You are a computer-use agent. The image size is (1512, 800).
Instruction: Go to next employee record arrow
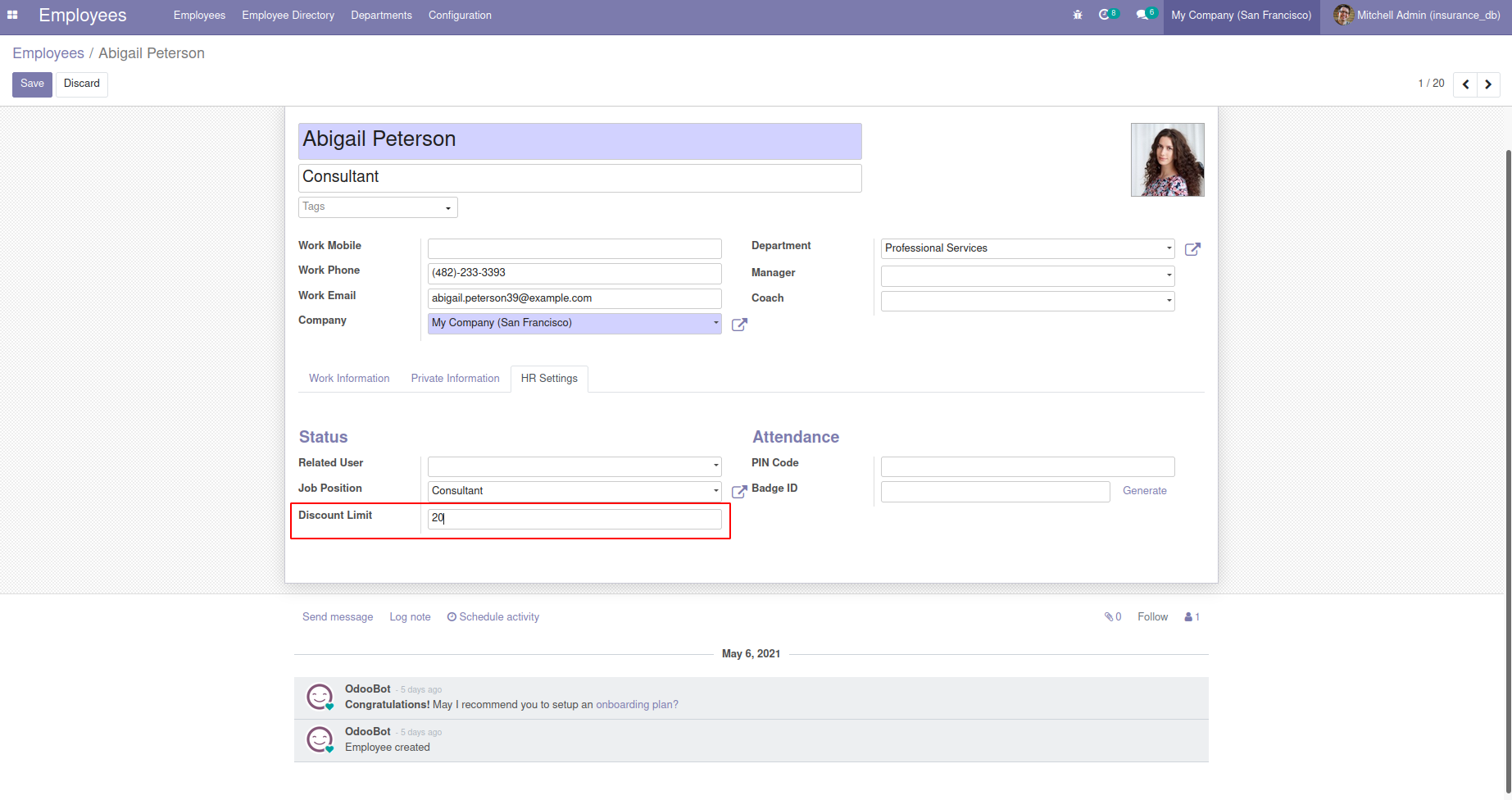pyautogui.click(x=1488, y=84)
